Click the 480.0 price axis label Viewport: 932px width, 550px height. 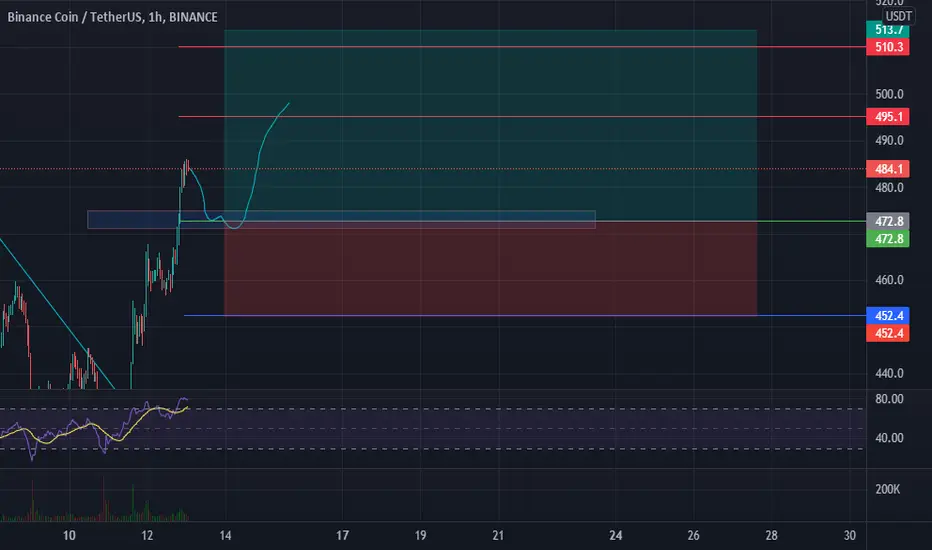[x=889, y=187]
